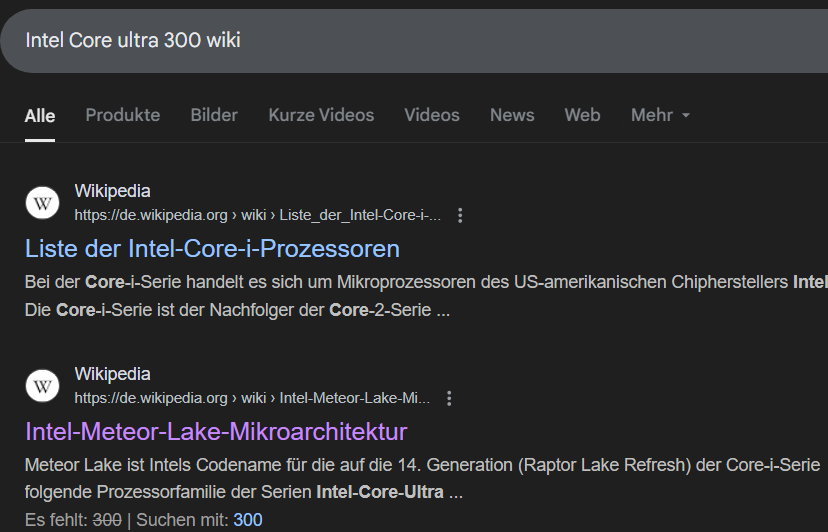Screen dimensions: 828x532
Task: Select the Alle tab
Action: 40,115
